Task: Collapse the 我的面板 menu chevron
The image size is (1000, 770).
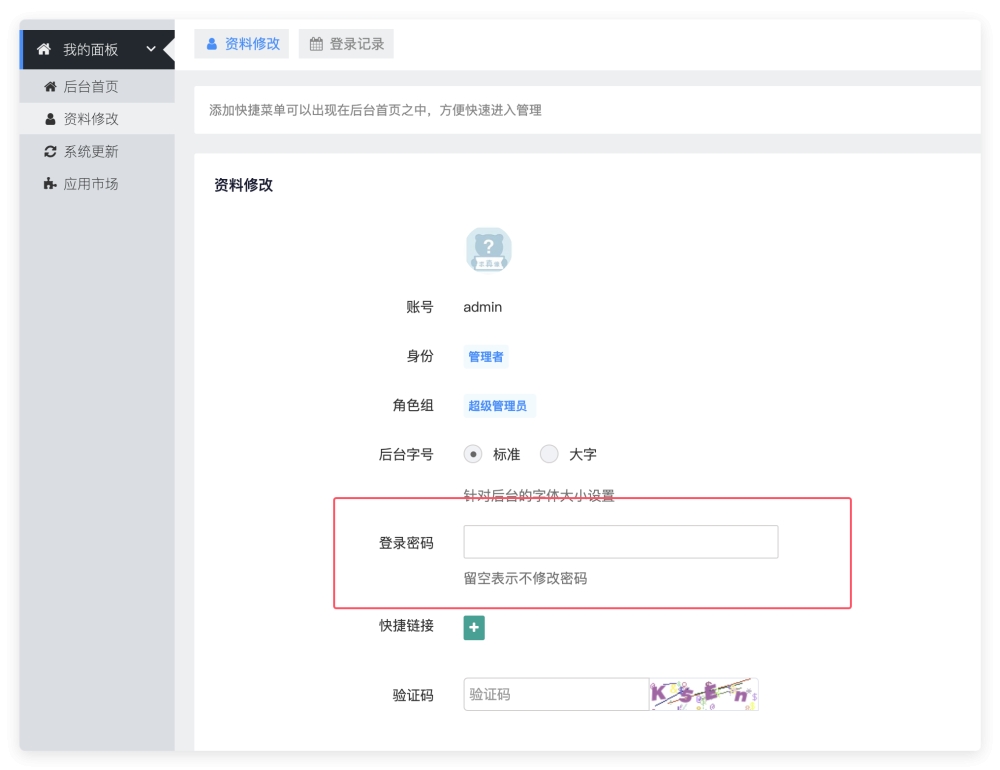Action: click(151, 48)
